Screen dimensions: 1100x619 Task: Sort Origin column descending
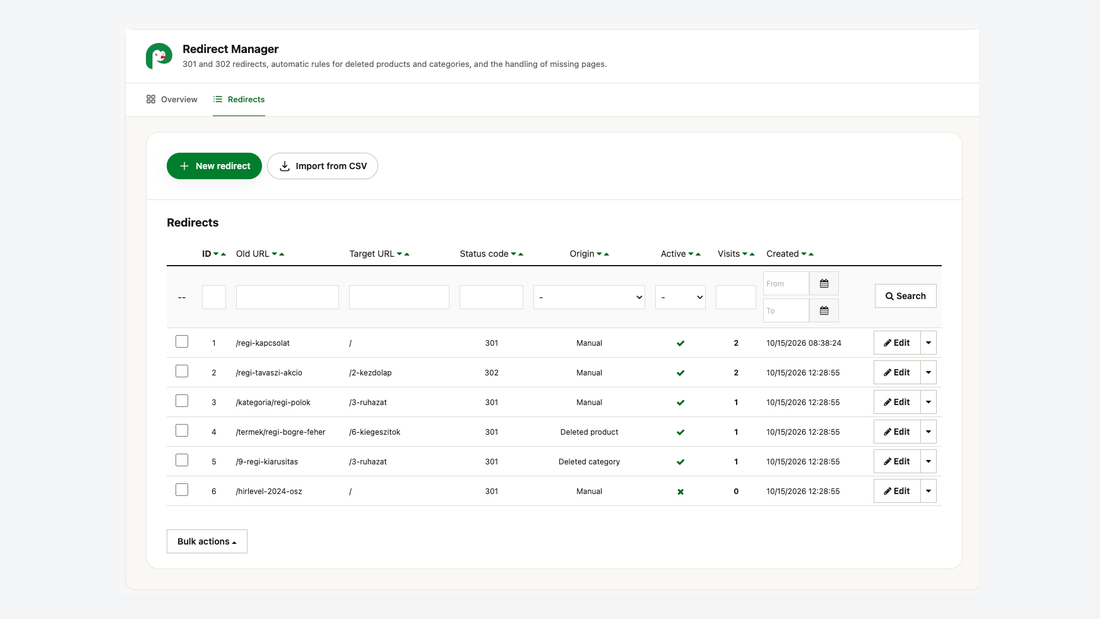click(599, 254)
